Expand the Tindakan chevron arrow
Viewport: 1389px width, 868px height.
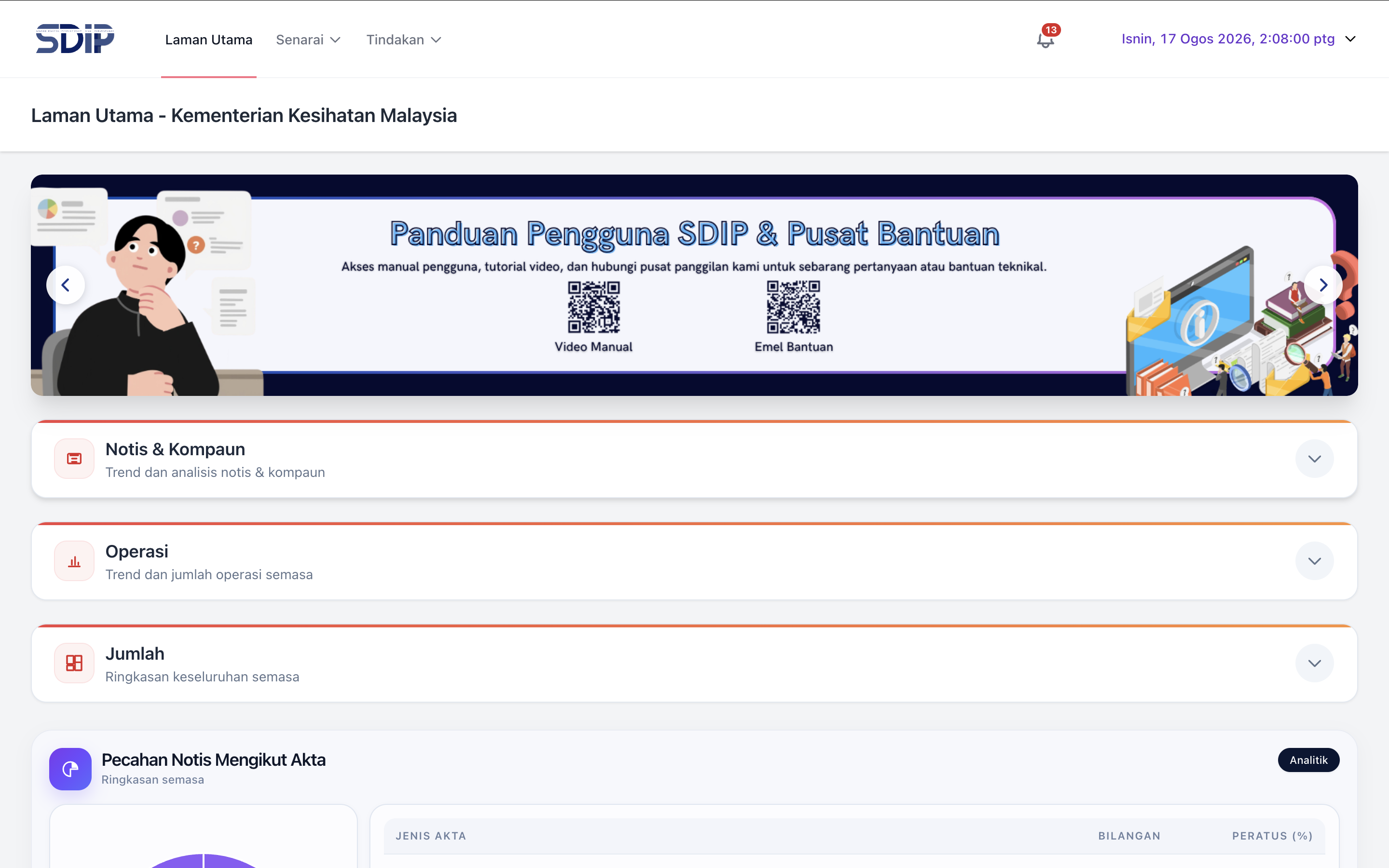click(436, 40)
